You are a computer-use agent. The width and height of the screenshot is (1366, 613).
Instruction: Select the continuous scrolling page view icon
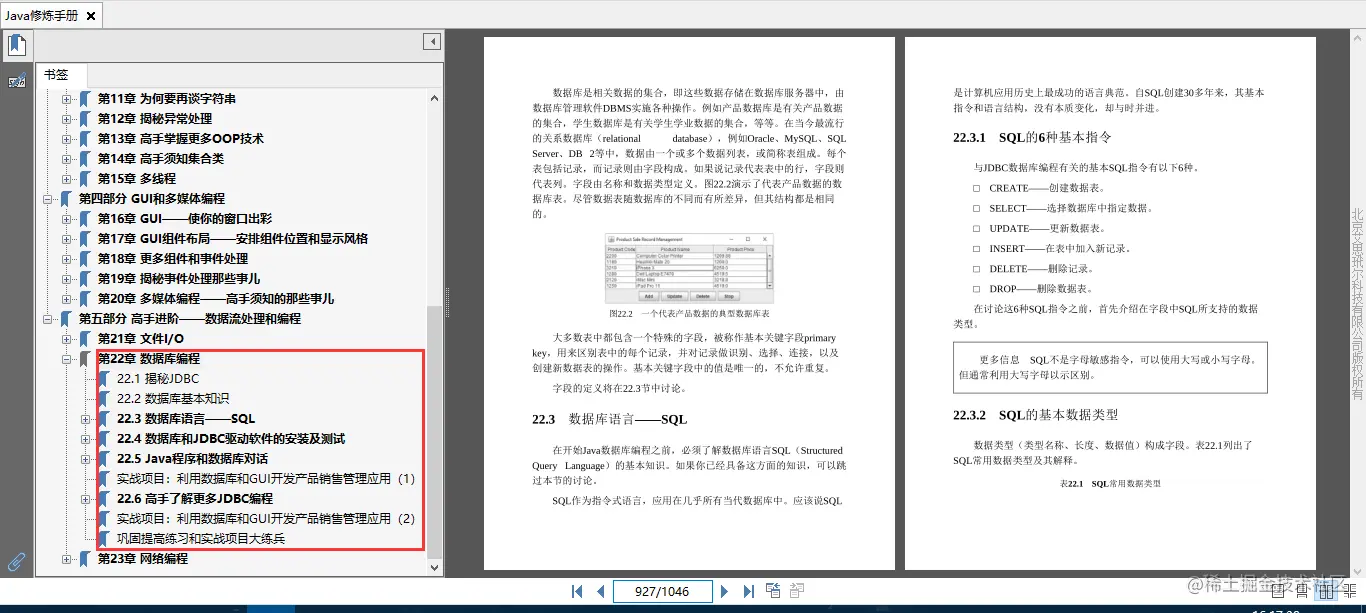tap(1302, 591)
